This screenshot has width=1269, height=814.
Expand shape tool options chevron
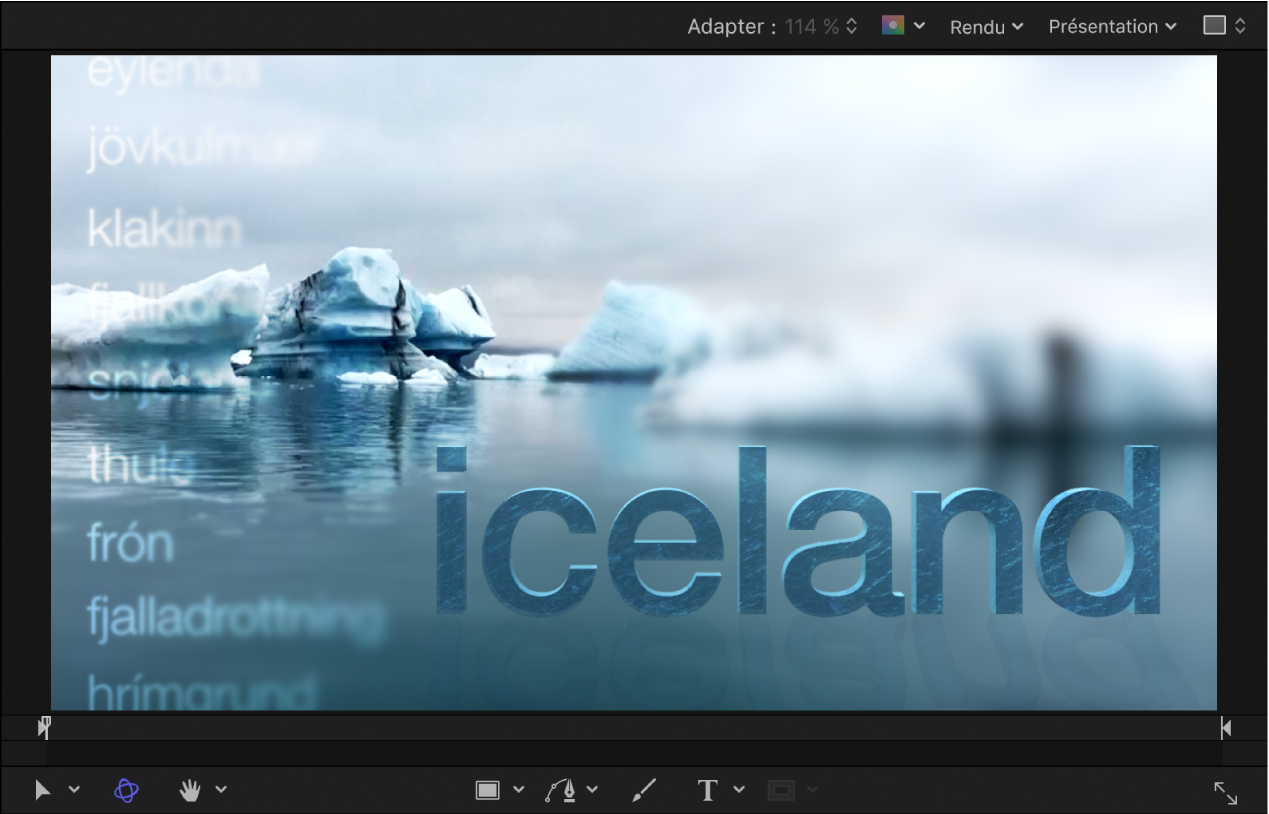click(x=518, y=790)
